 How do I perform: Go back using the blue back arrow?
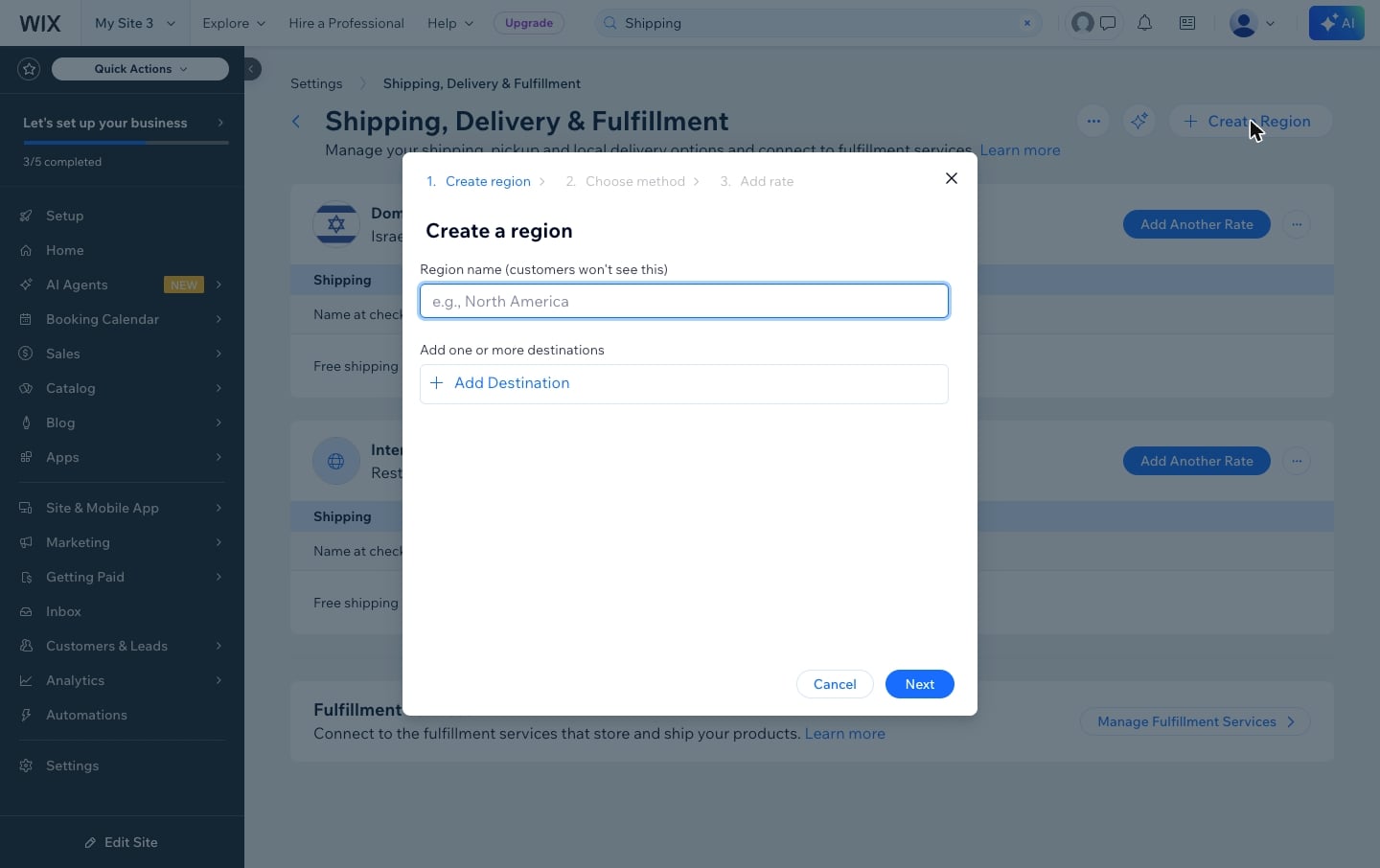click(x=296, y=121)
